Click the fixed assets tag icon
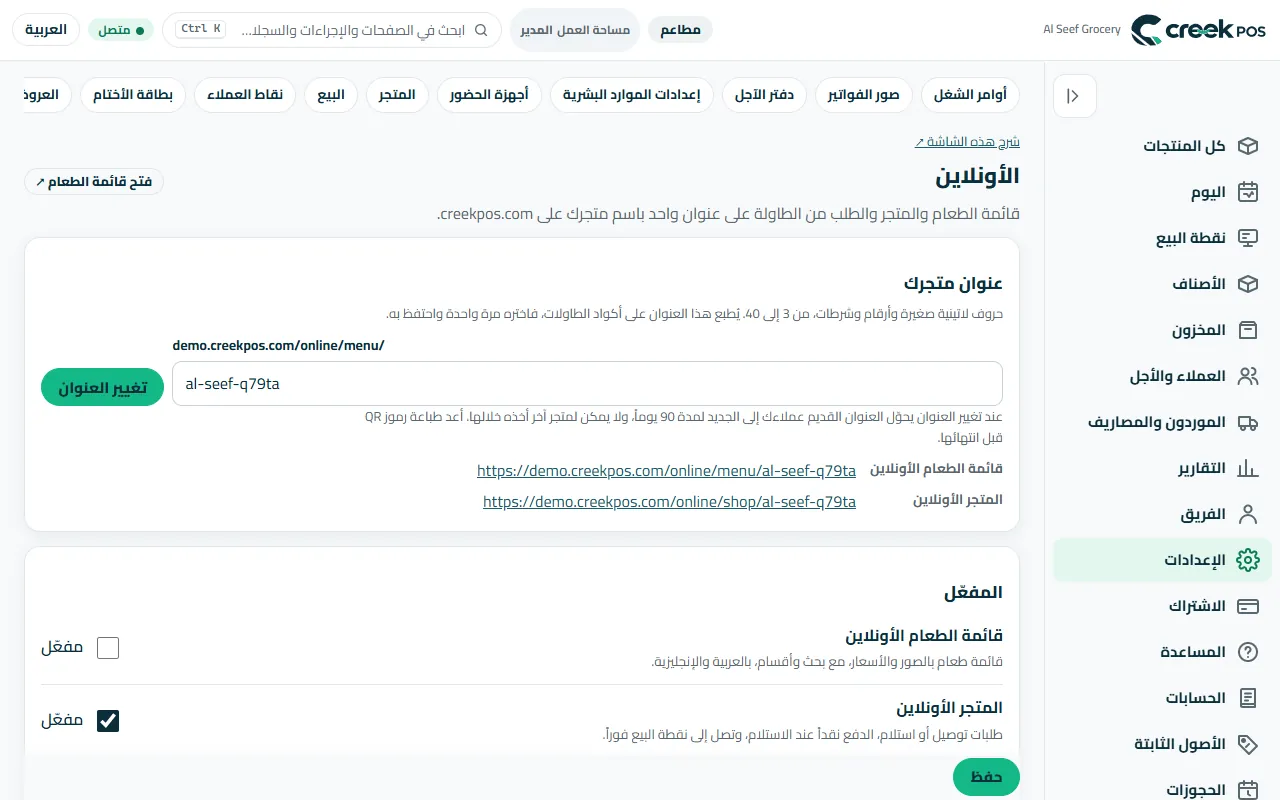This screenshot has height=800, width=1280. 1247,744
